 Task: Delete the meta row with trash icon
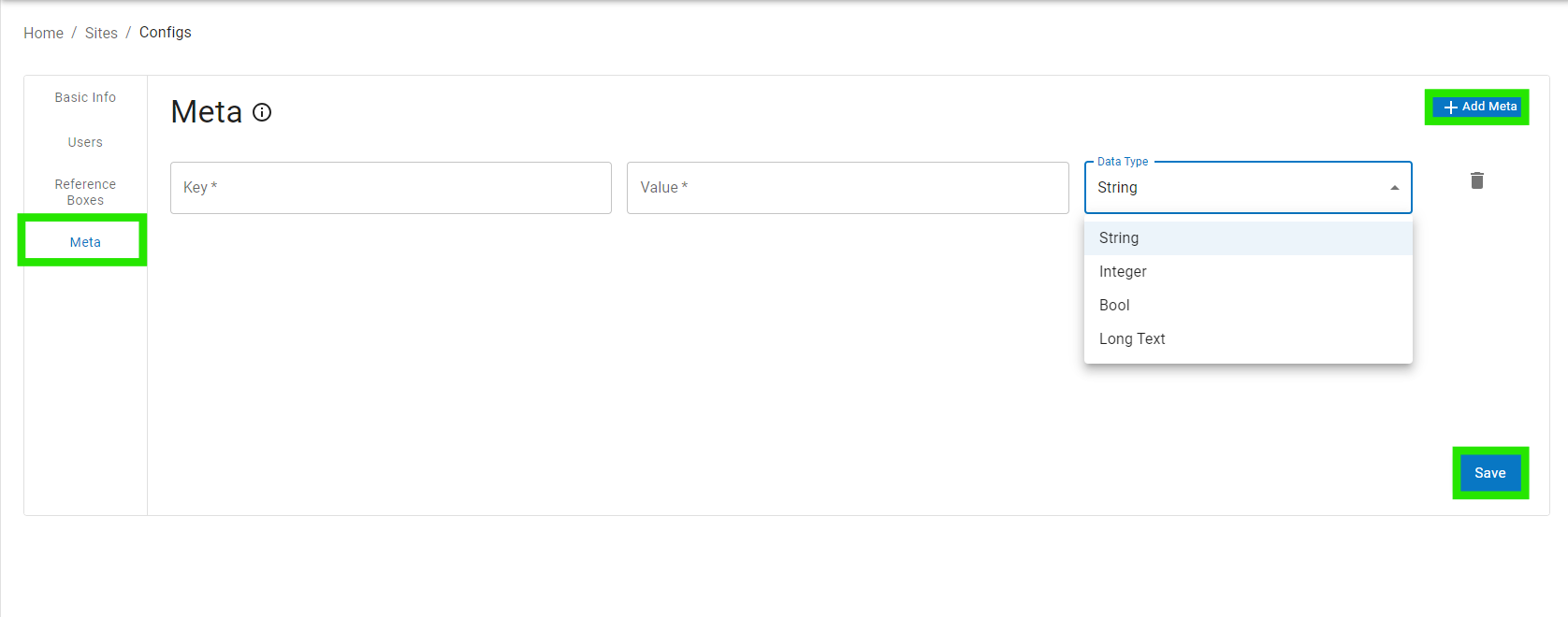(x=1476, y=180)
